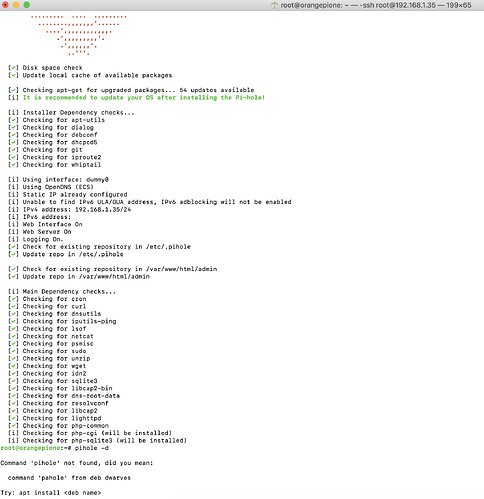Click 'Checking for unzip' line
Viewport: 484px width, 499px height.
click(49, 359)
